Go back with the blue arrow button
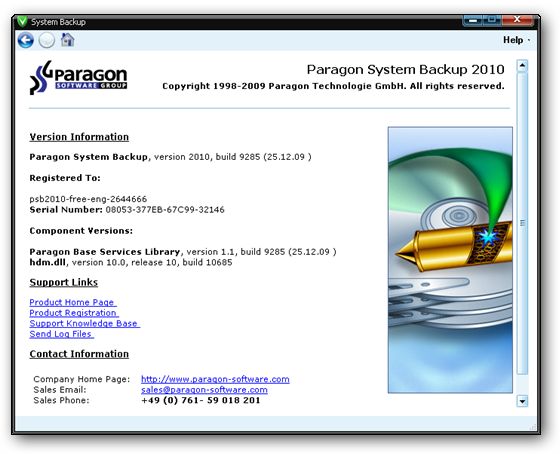The height and width of the screenshot is (454, 560). pos(26,40)
